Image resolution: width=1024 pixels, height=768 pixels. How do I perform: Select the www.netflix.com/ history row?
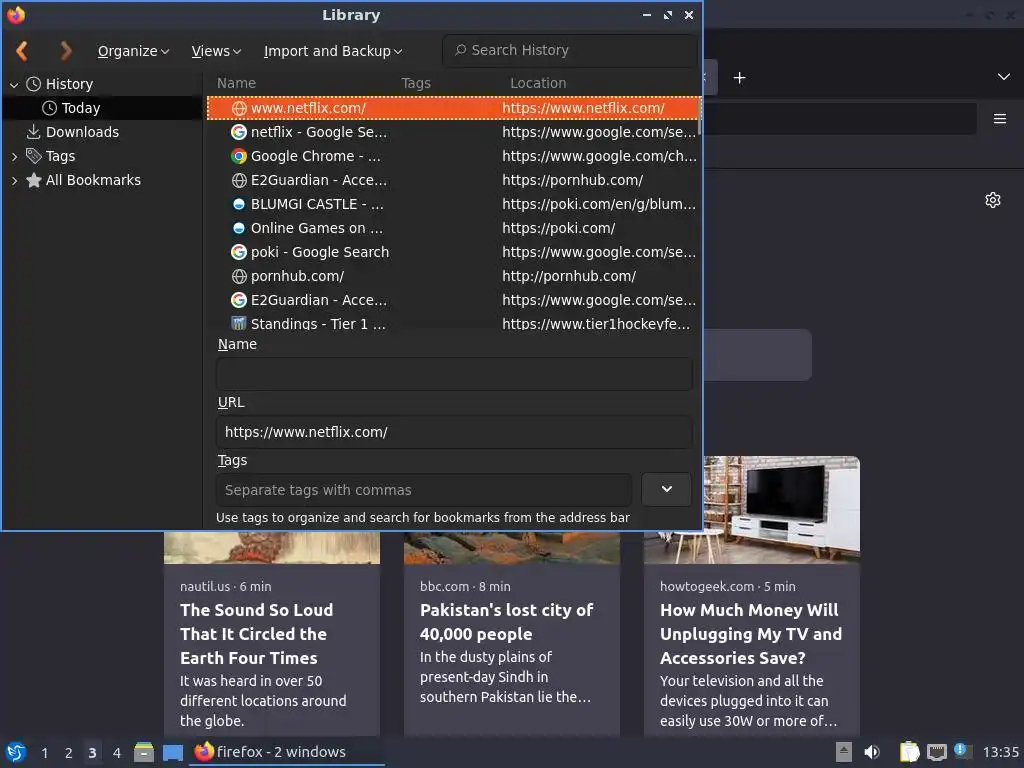point(452,108)
